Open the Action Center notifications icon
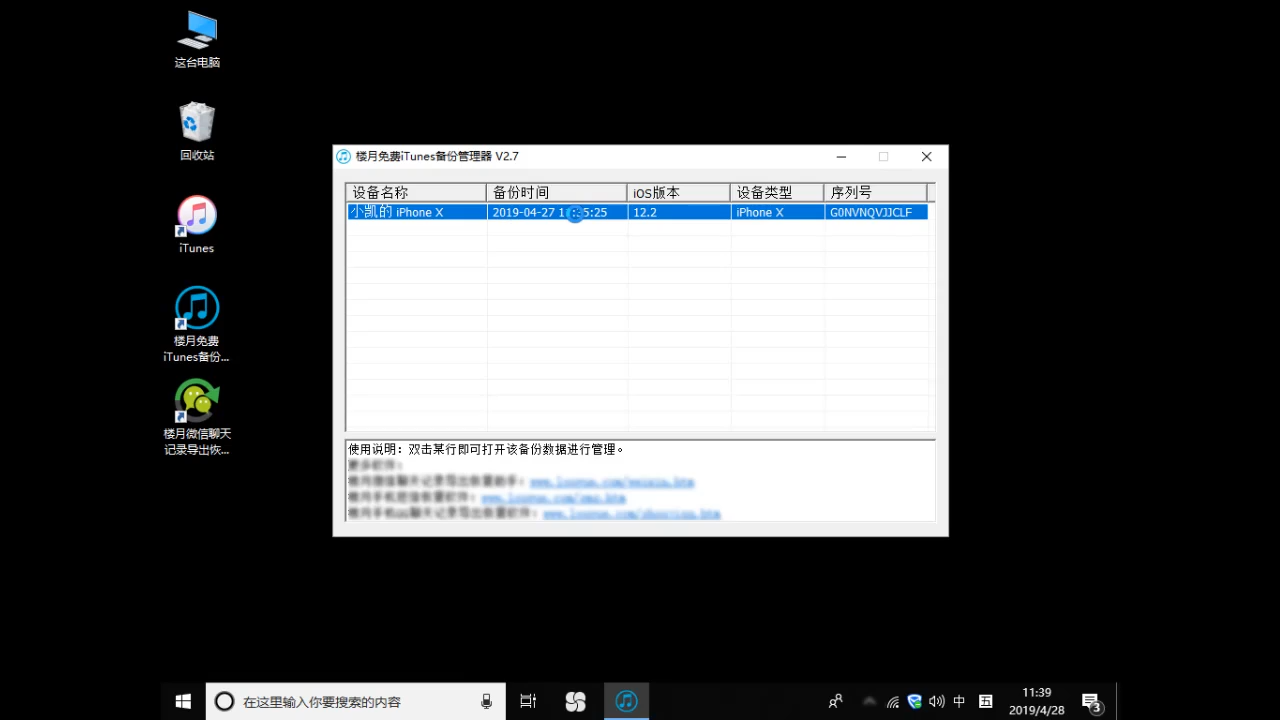1280x720 pixels. (x=1092, y=702)
